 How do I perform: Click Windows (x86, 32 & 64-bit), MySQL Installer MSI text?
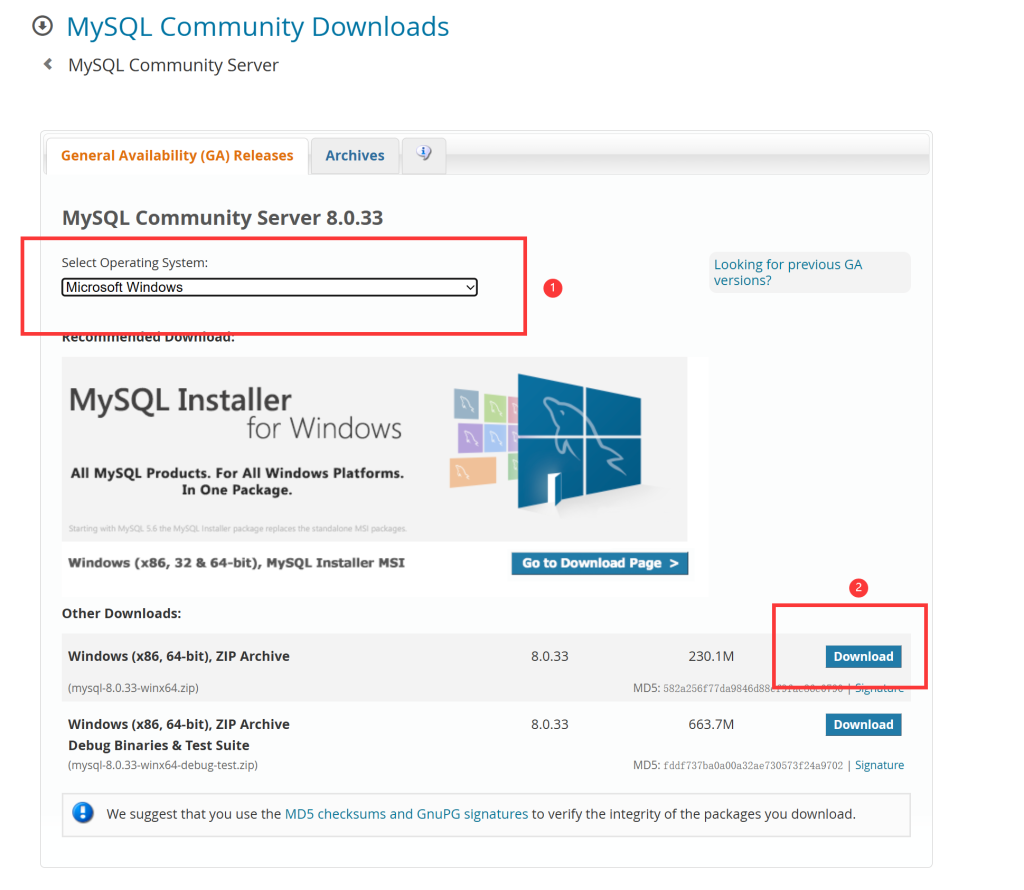[236, 563]
